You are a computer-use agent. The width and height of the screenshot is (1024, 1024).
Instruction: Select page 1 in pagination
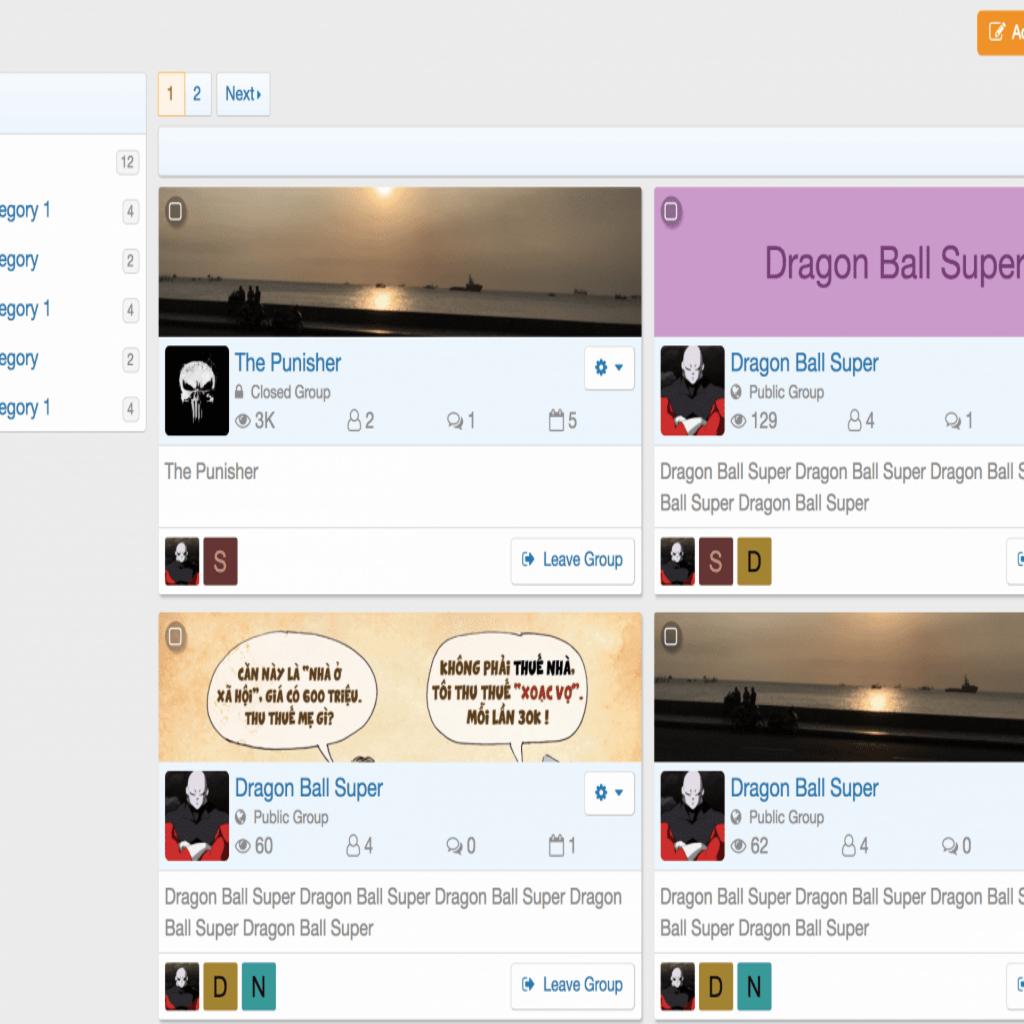(x=171, y=94)
